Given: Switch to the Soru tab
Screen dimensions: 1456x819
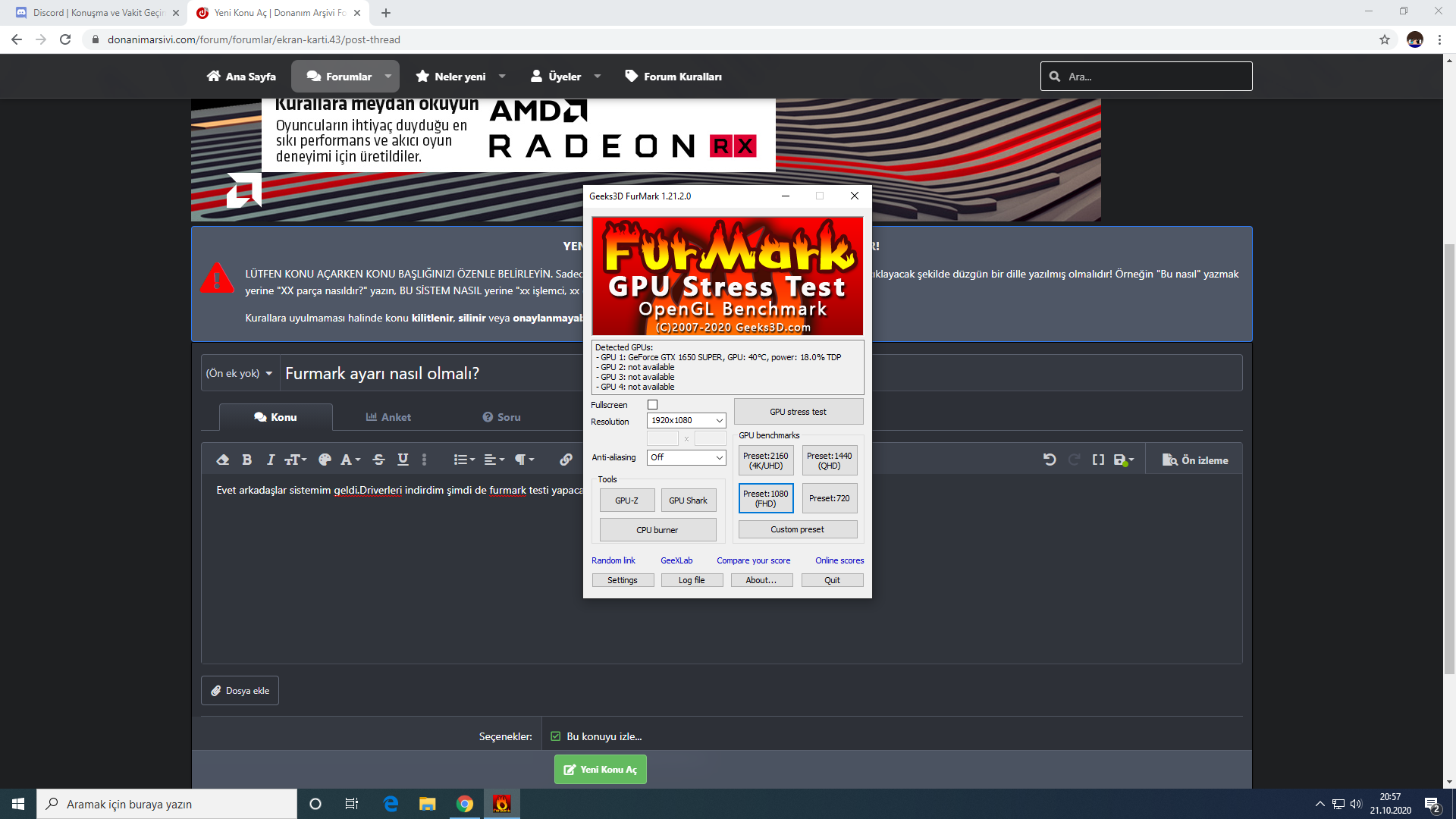Looking at the screenshot, I should tap(501, 417).
